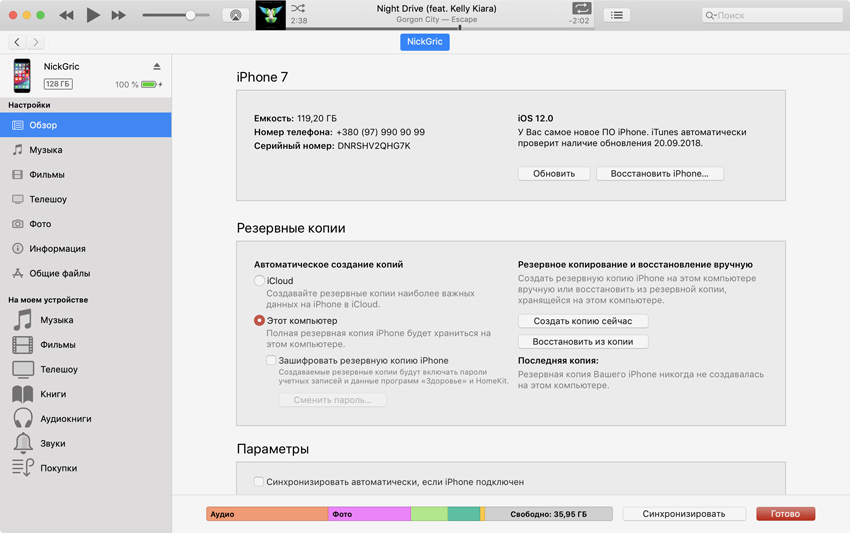Toggle the repeat icon
This screenshot has width=850, height=533.
[581, 8]
